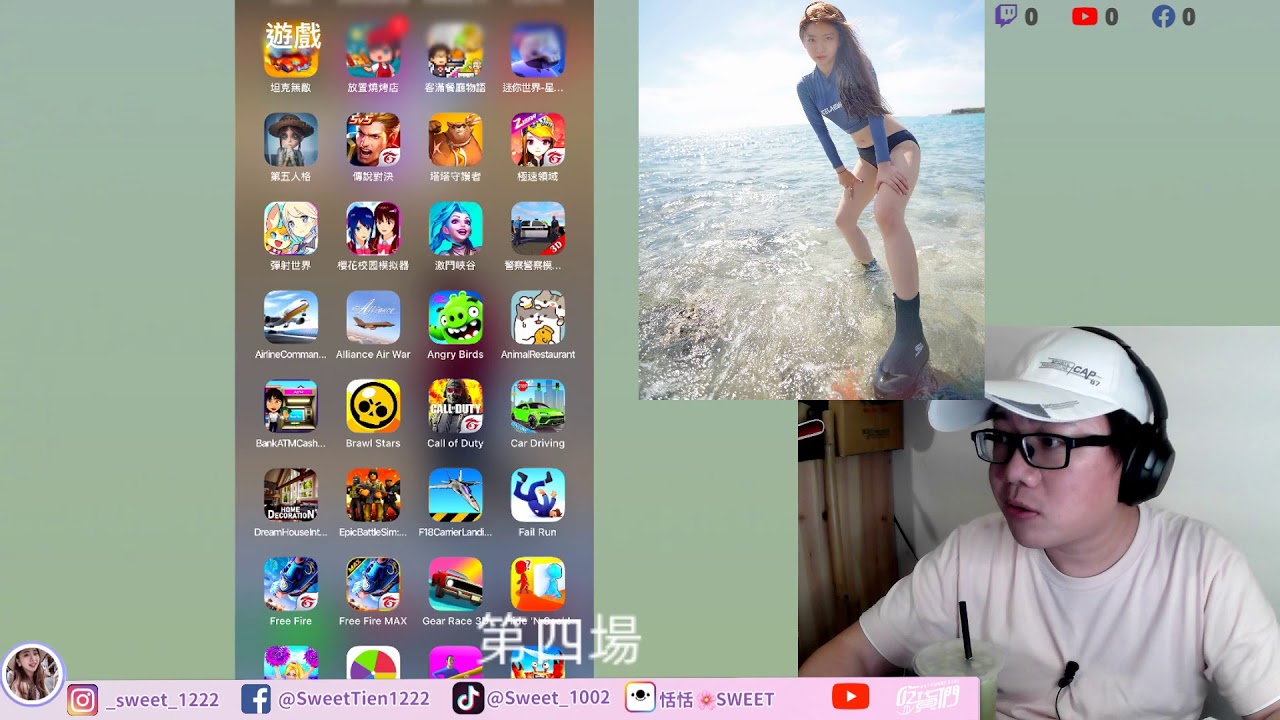Launch the Alliance Air War app
This screenshot has width=1280, height=720.
[373, 318]
